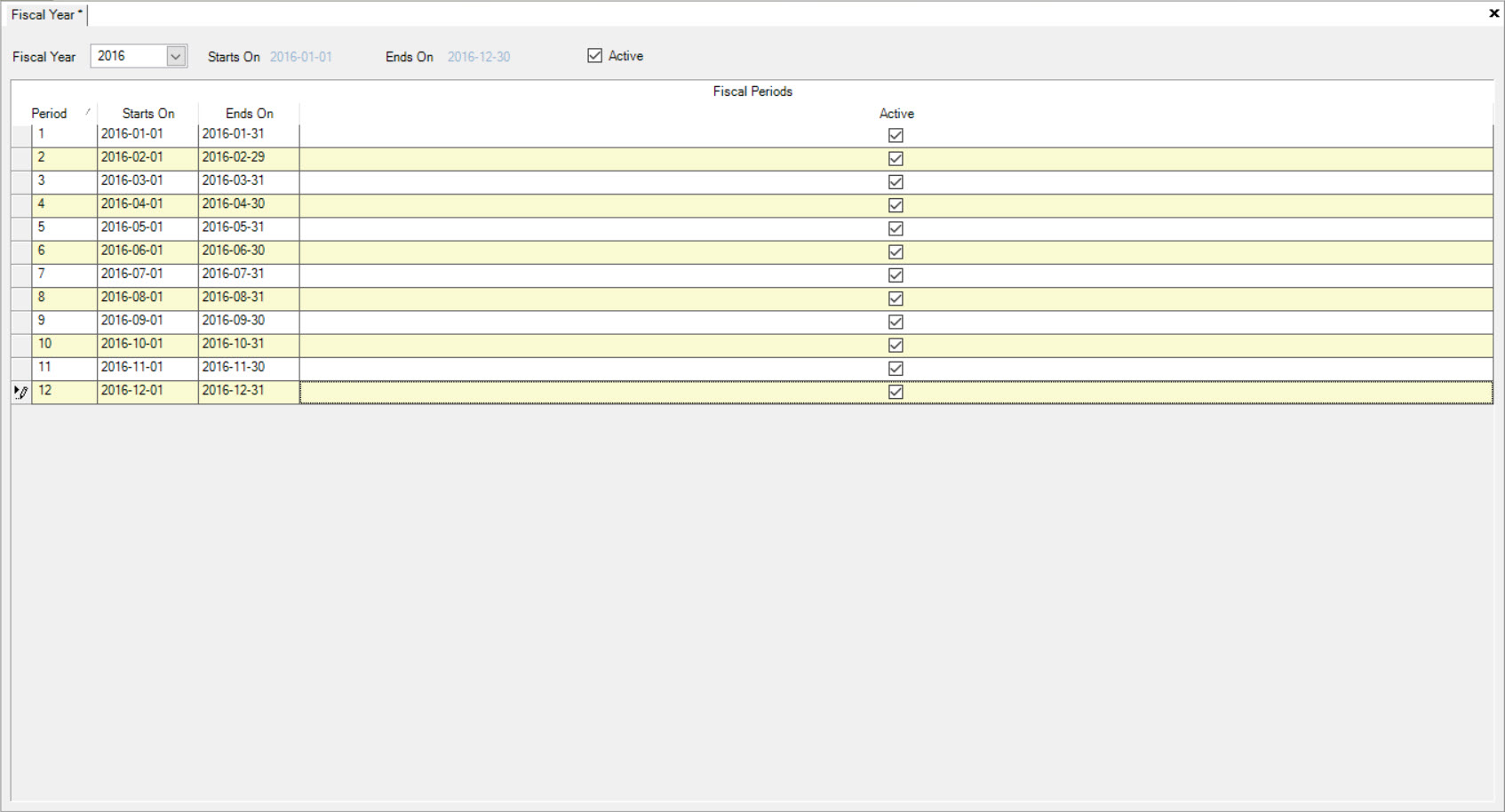Select period cell 2

65,158
